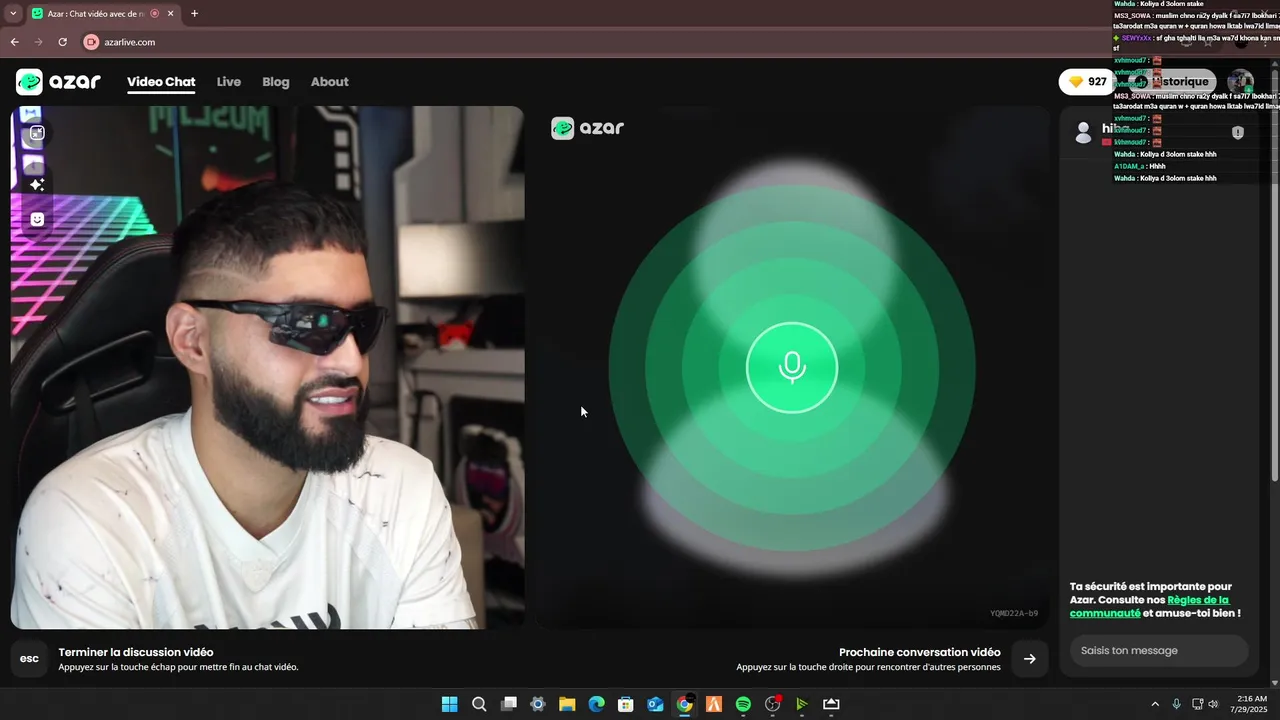Viewport: 1280px width, 720px height.
Task: Click the Terminer la discussion vidéo label
Action: pyautogui.click(x=136, y=652)
